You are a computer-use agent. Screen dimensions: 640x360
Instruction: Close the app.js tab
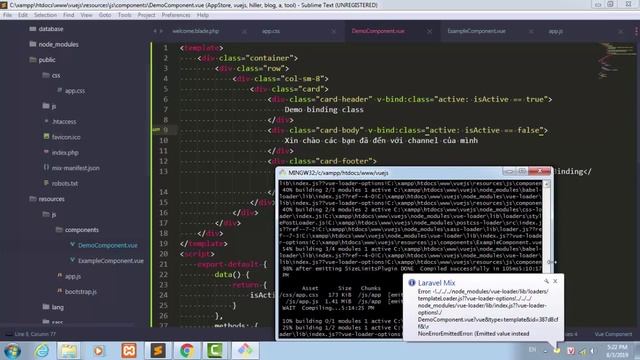(x=620, y=31)
